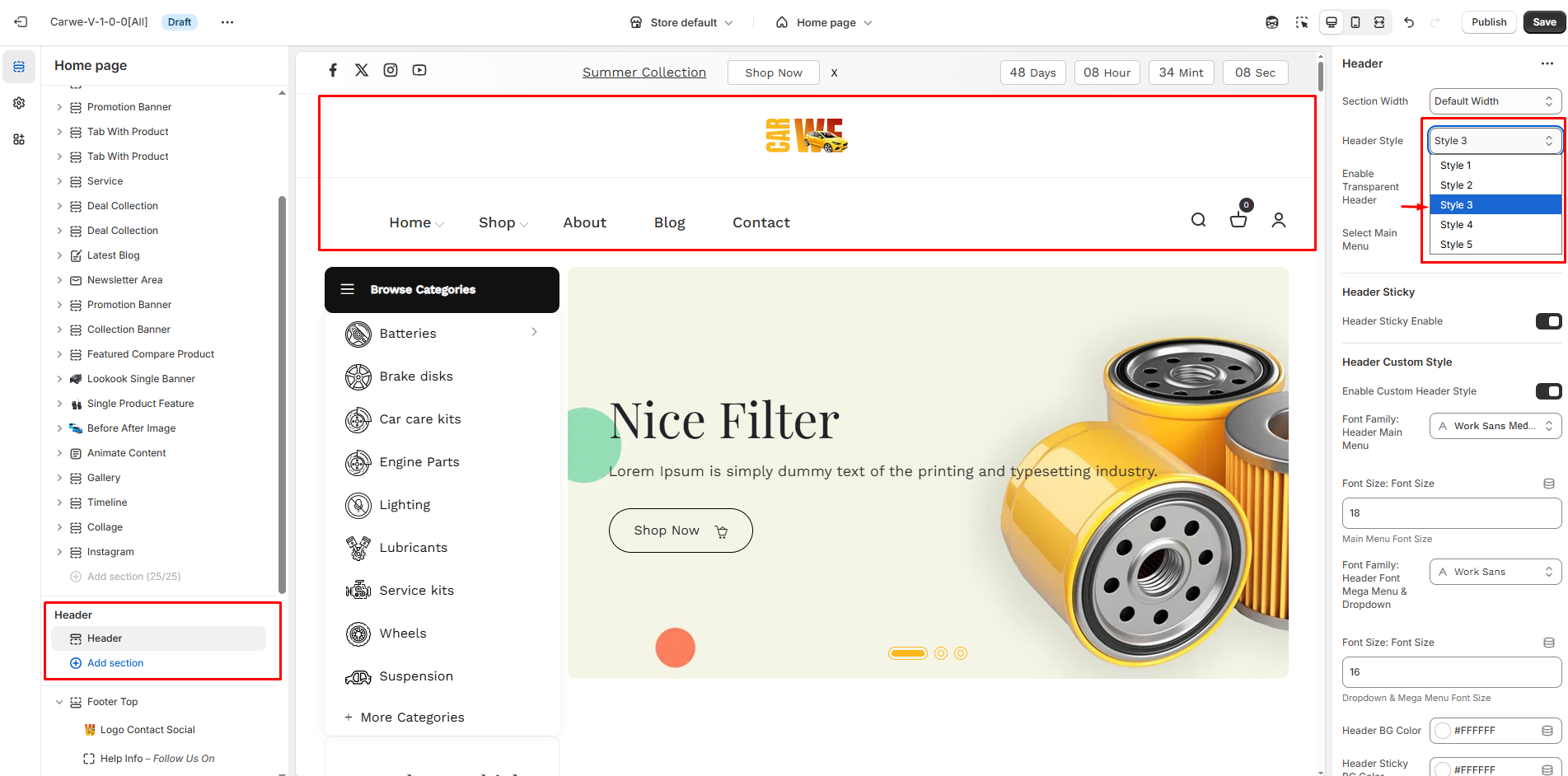Viewport: 1568px width, 776px height.
Task: Click the Publish button
Action: pyautogui.click(x=1488, y=22)
